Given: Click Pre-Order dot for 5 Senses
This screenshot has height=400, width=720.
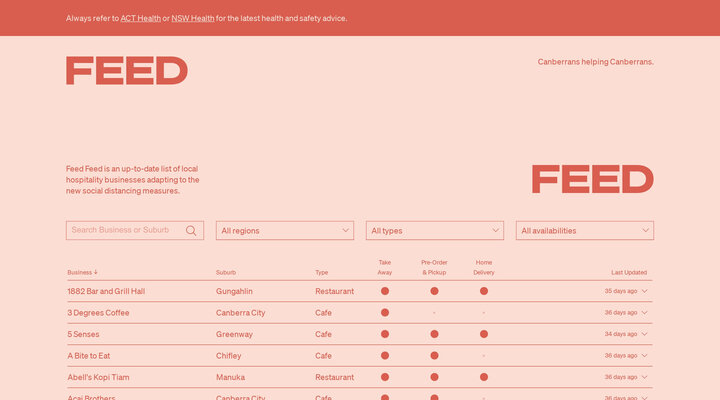Looking at the screenshot, I should (434, 334).
